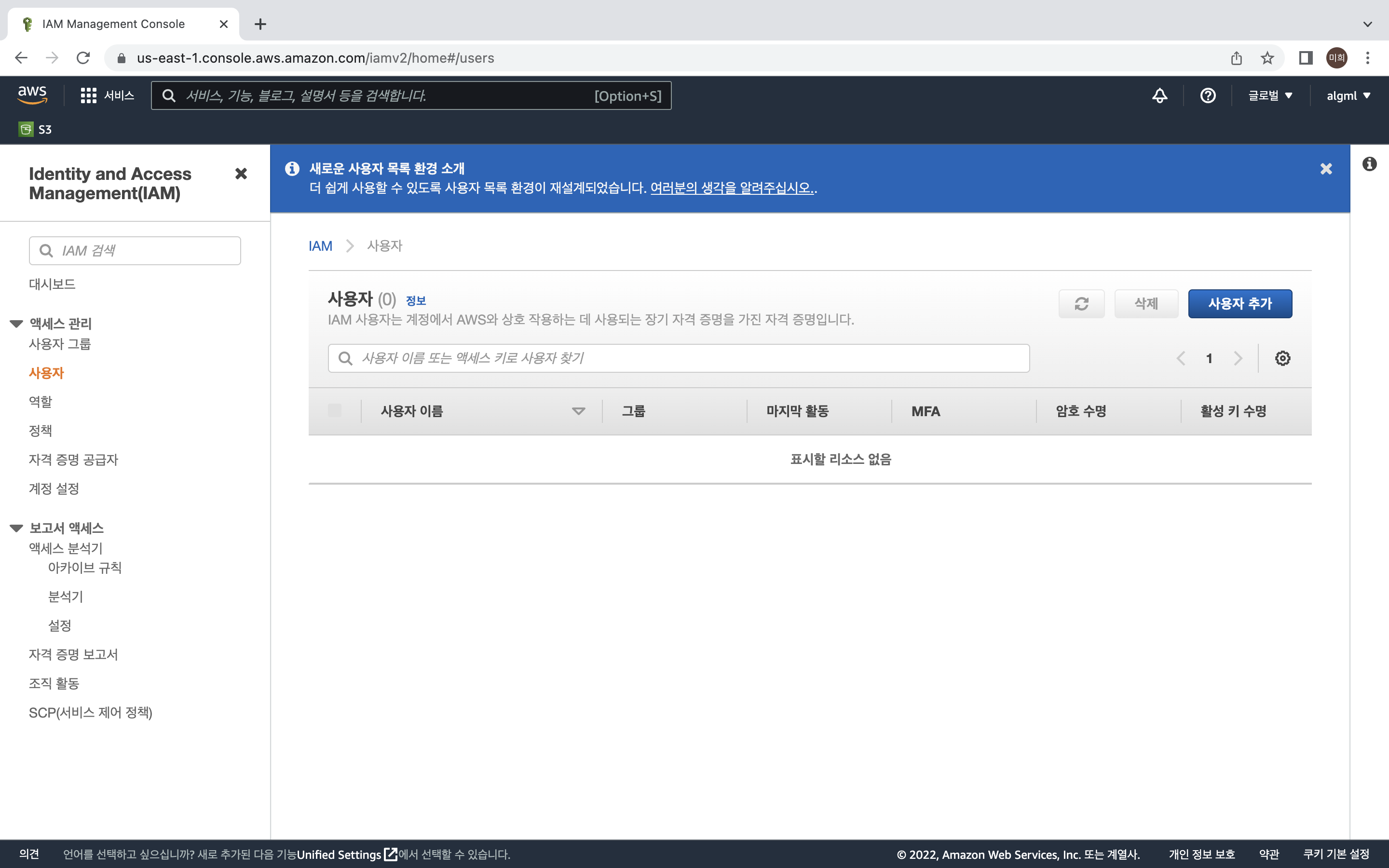
Task: Focus the user name search field
Action: pos(679,358)
